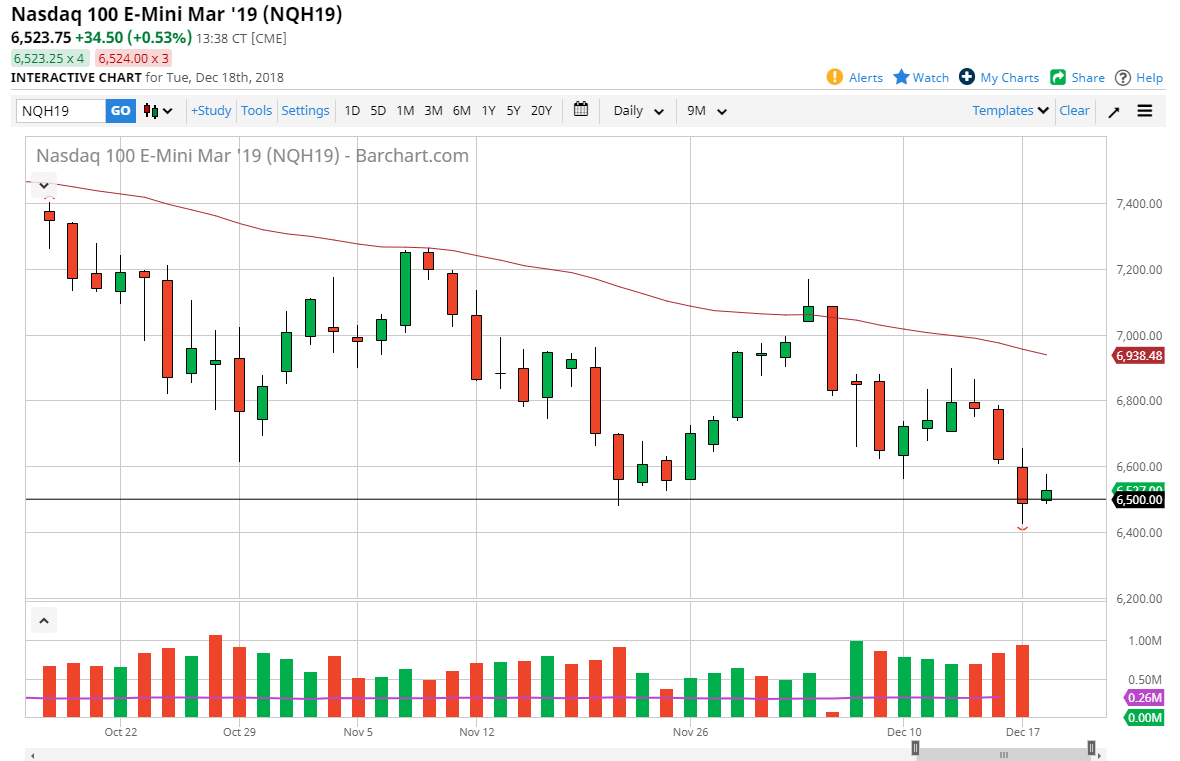This screenshot has height=761, width=1180.
Task: Open the chart hamburger menu
Action: (x=1145, y=111)
